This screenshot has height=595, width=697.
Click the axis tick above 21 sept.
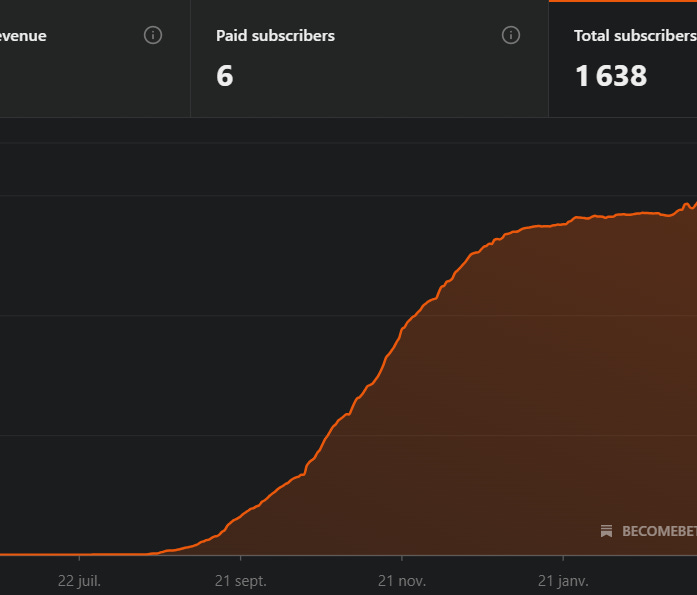pyautogui.click(x=240, y=558)
